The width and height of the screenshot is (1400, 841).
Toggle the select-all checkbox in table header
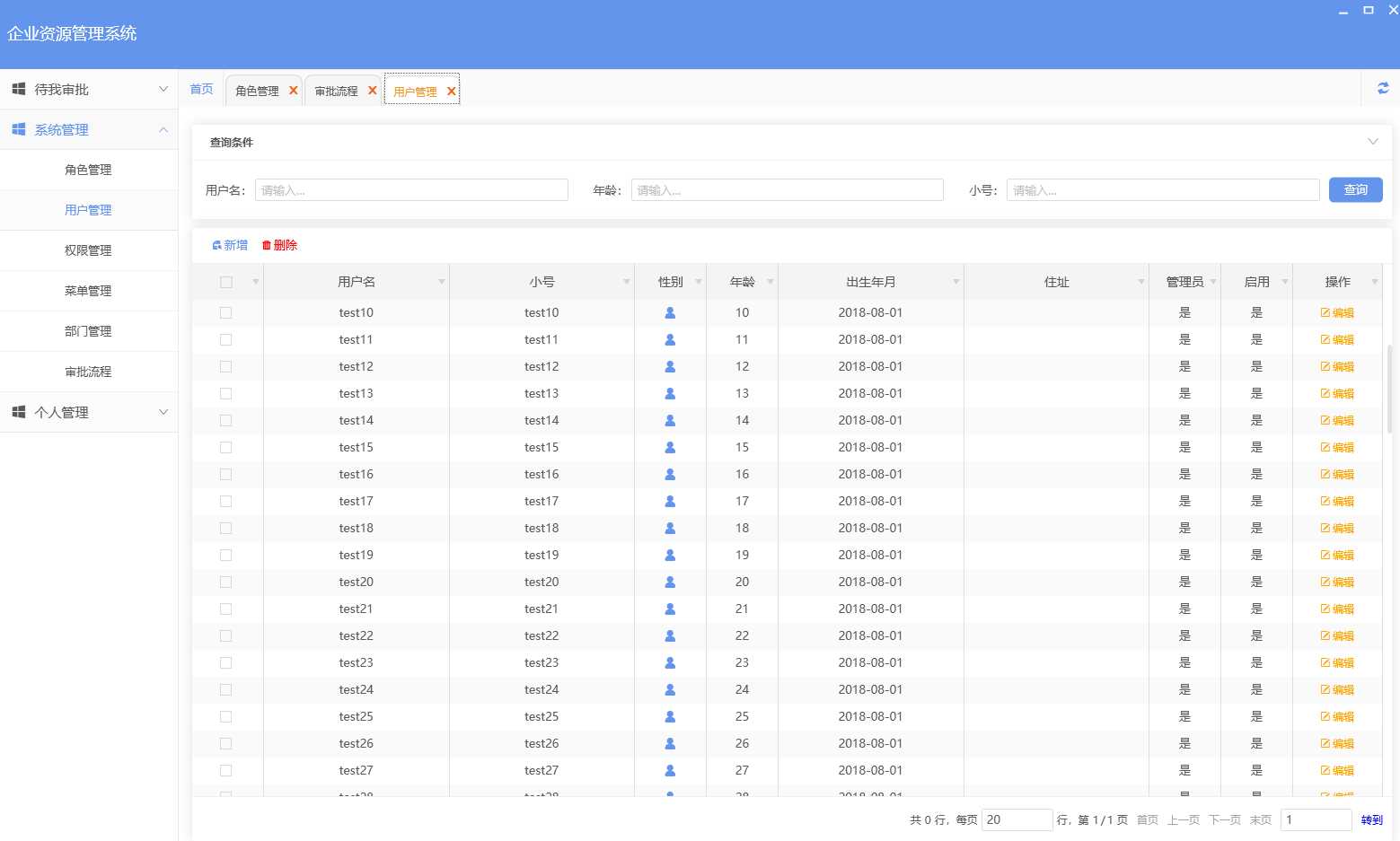pos(226,282)
